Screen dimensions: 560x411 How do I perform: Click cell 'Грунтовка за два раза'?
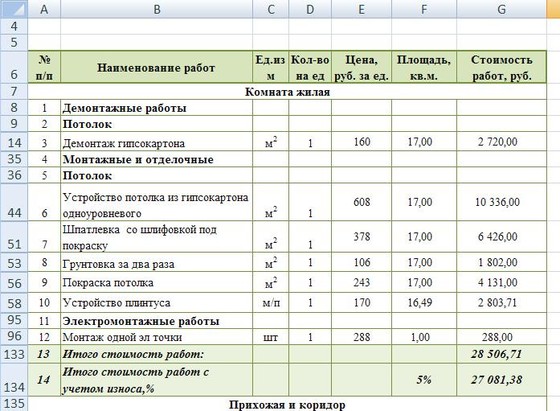[156, 263]
